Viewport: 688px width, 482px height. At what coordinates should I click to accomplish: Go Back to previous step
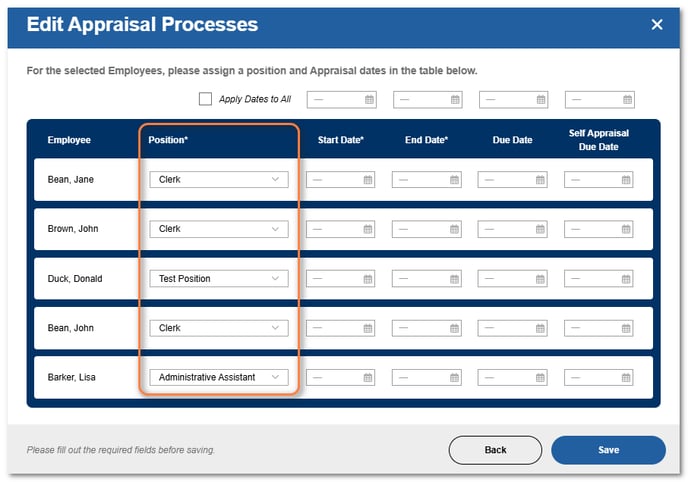[495, 450]
